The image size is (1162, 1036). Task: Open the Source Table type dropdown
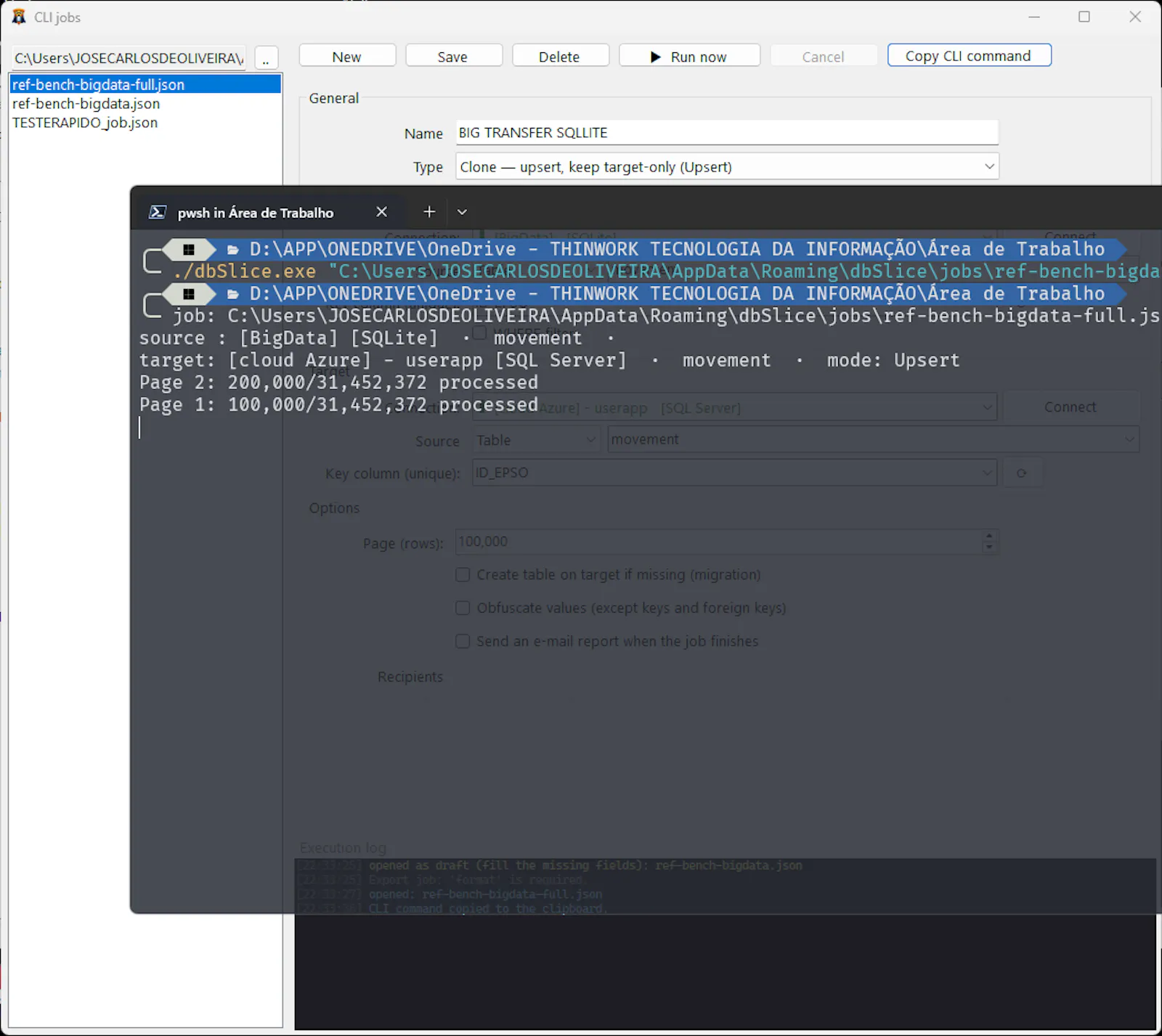[536, 440]
